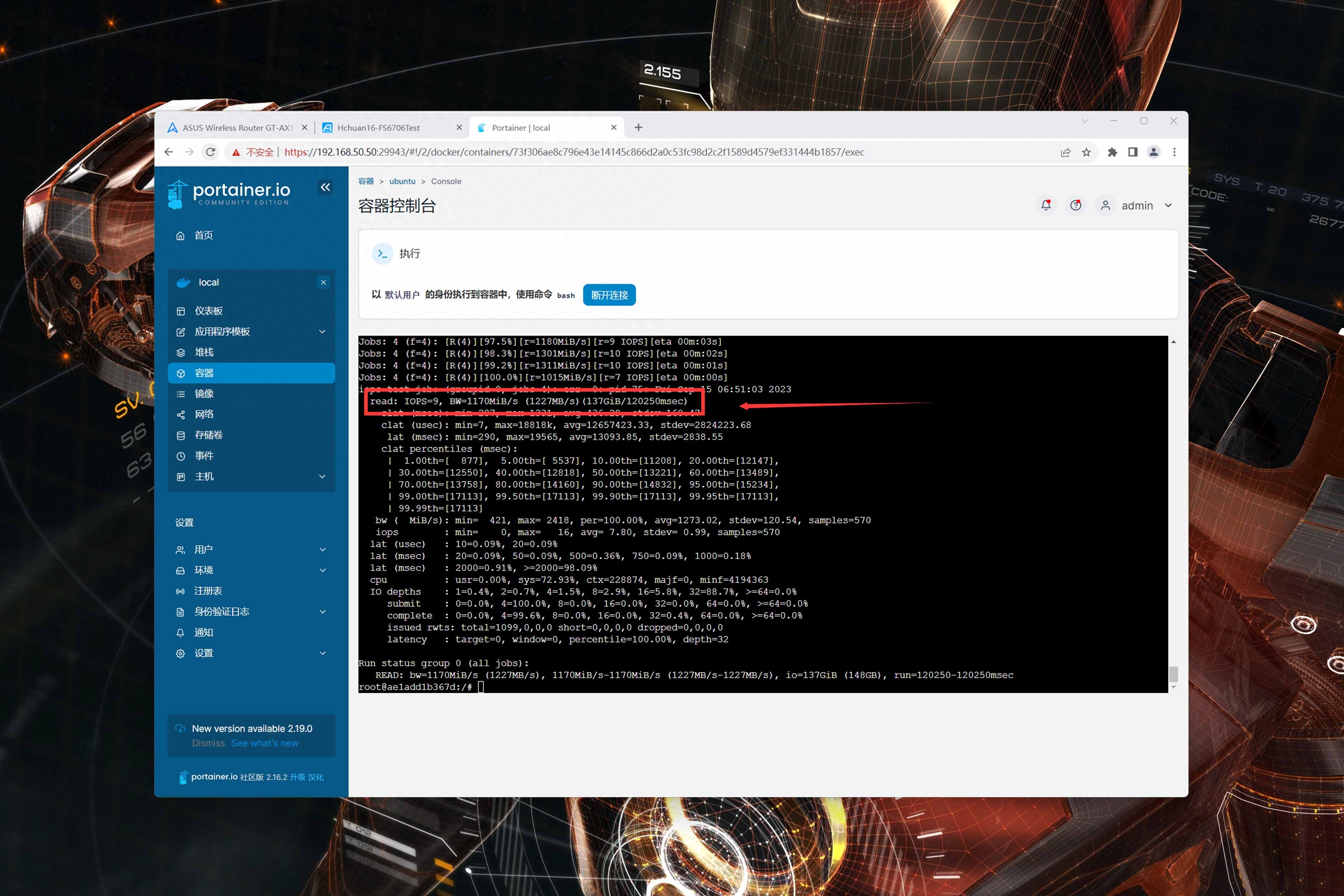Dismiss the new version notice
1344x896 pixels.
[x=208, y=743]
